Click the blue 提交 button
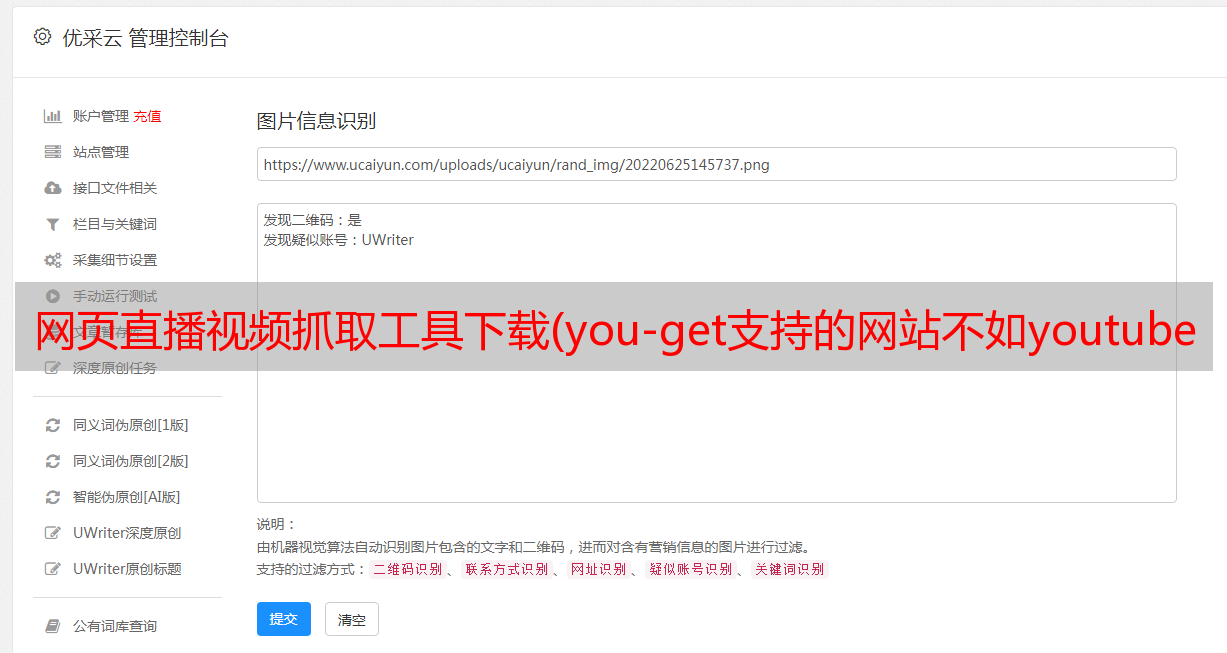 pyautogui.click(x=284, y=619)
